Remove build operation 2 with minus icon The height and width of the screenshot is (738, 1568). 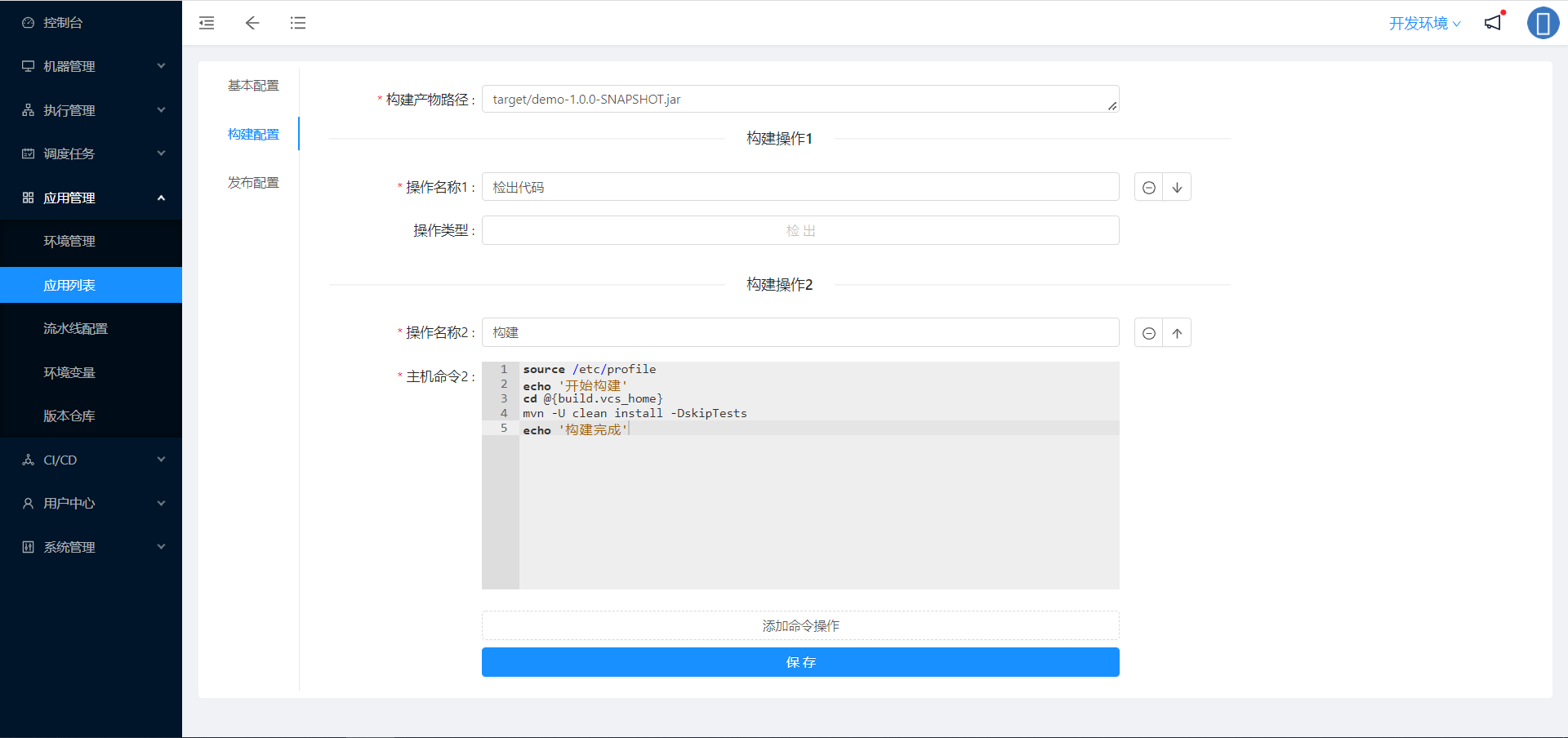tap(1149, 332)
